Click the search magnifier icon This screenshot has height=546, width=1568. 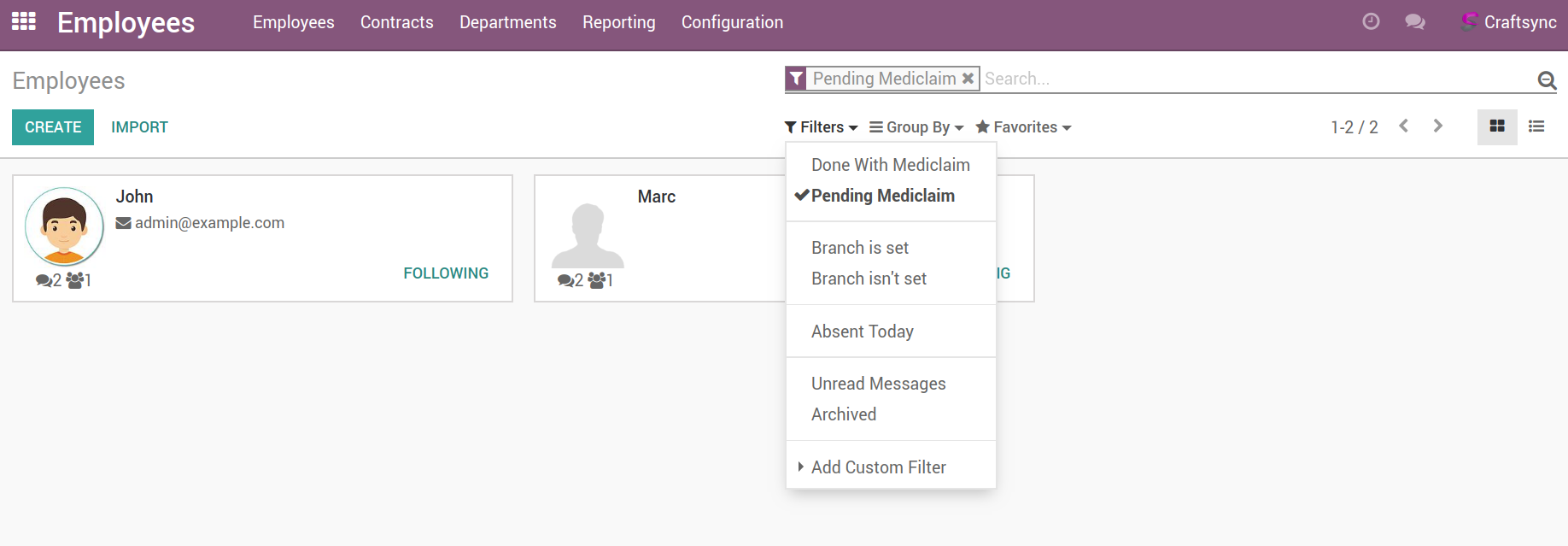(x=1547, y=80)
